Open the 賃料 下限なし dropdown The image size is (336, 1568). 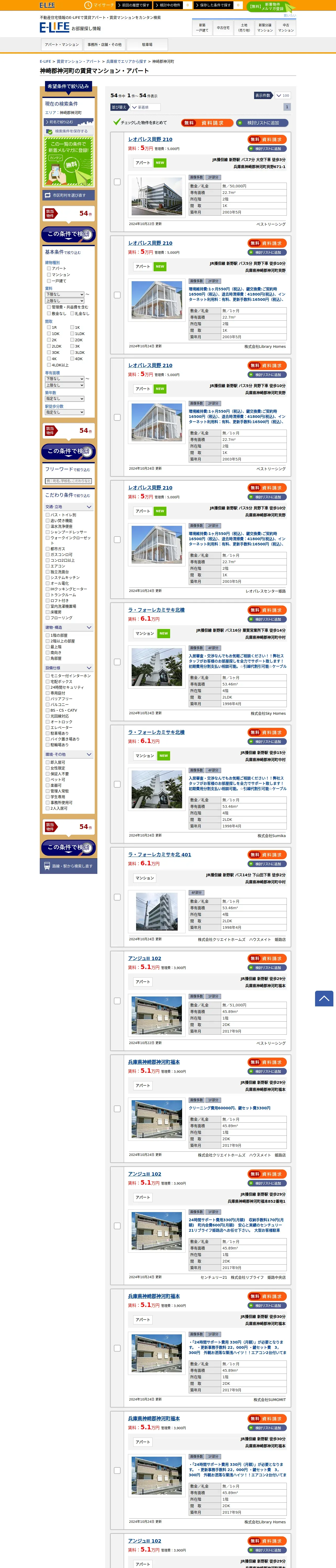65,295
